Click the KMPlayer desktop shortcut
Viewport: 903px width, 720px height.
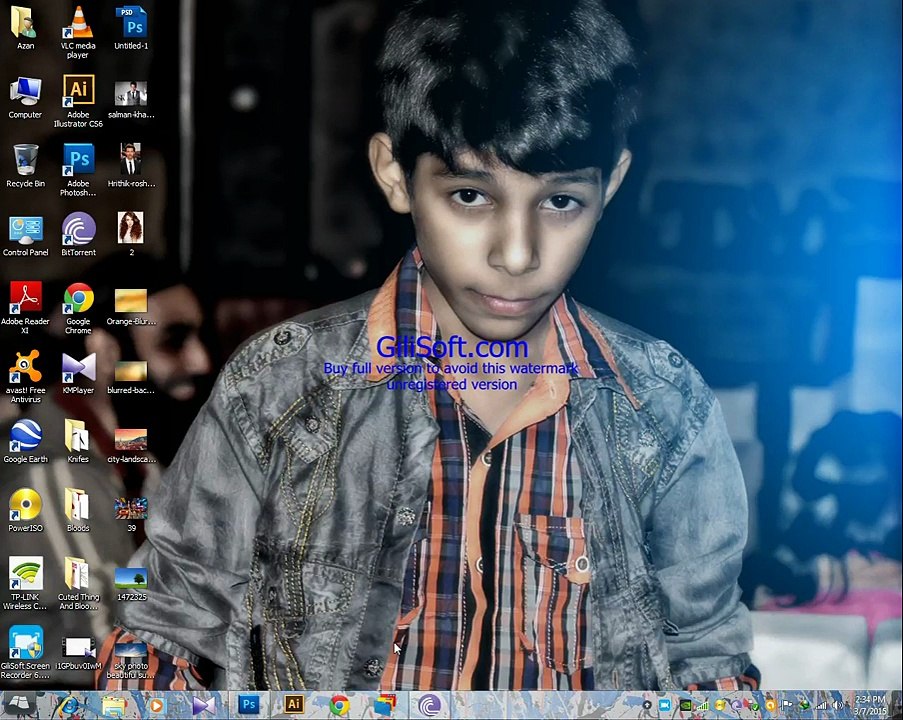click(x=78, y=372)
